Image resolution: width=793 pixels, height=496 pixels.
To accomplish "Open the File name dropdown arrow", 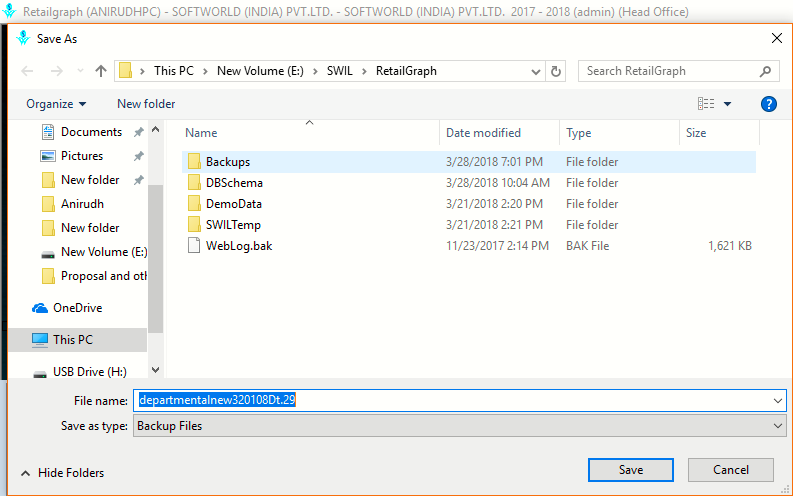I will (x=778, y=401).
